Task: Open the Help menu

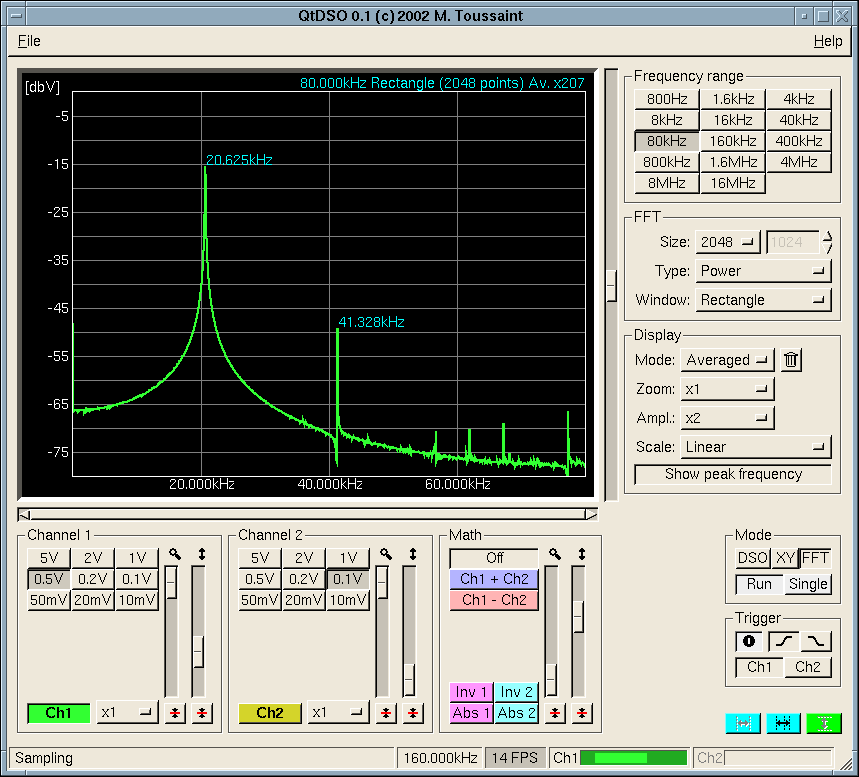Action: 827,41
